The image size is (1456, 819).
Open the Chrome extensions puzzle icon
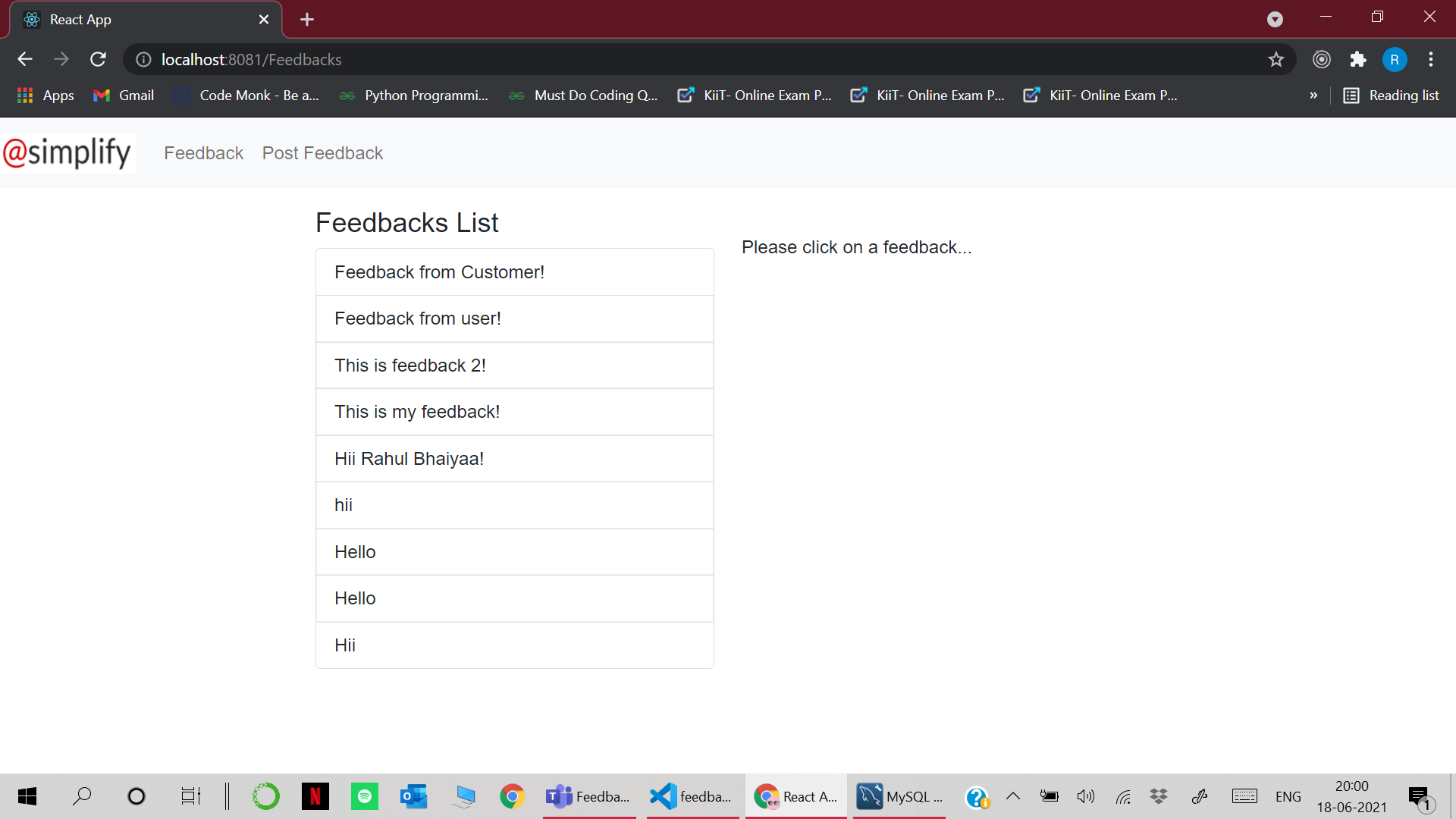click(1358, 59)
